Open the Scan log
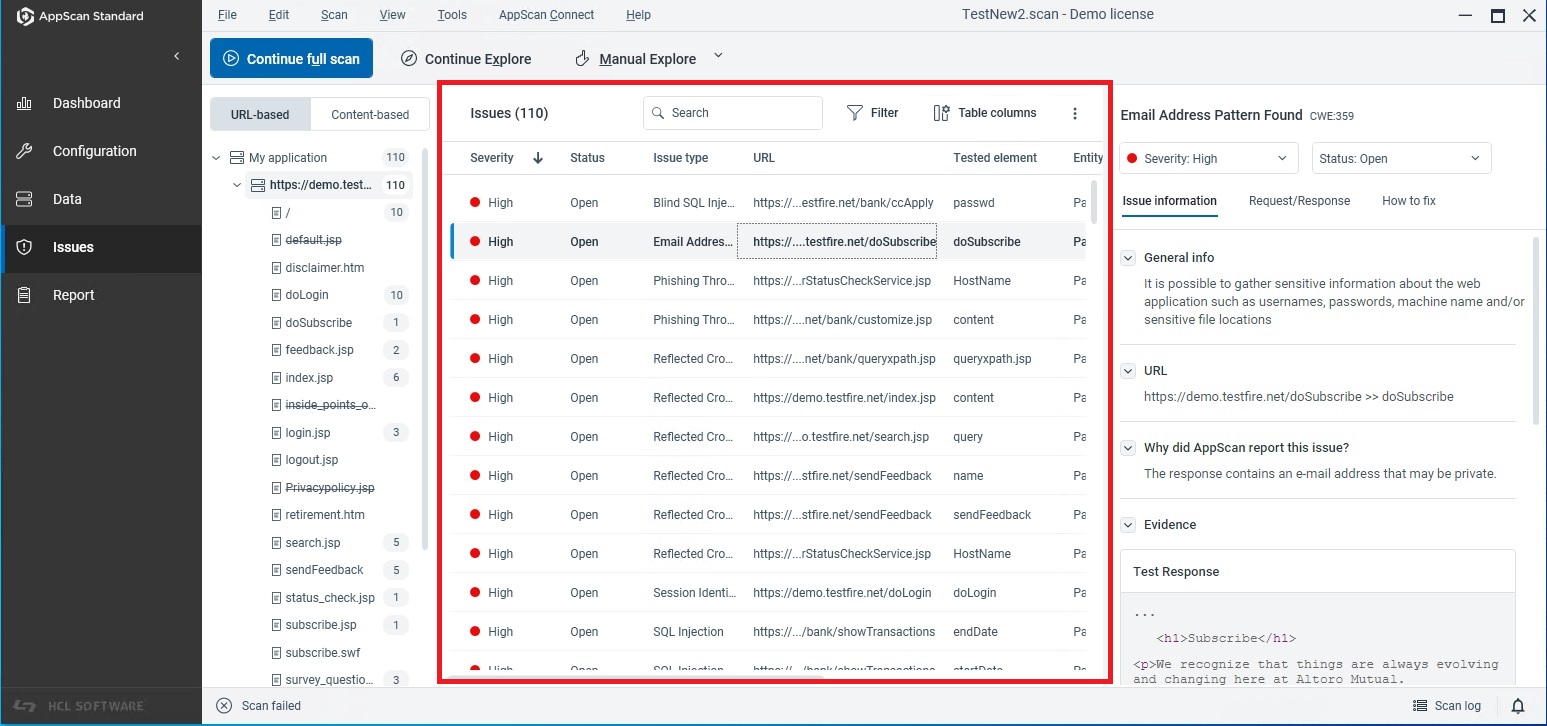Viewport: 1547px width, 726px height. (1447, 706)
